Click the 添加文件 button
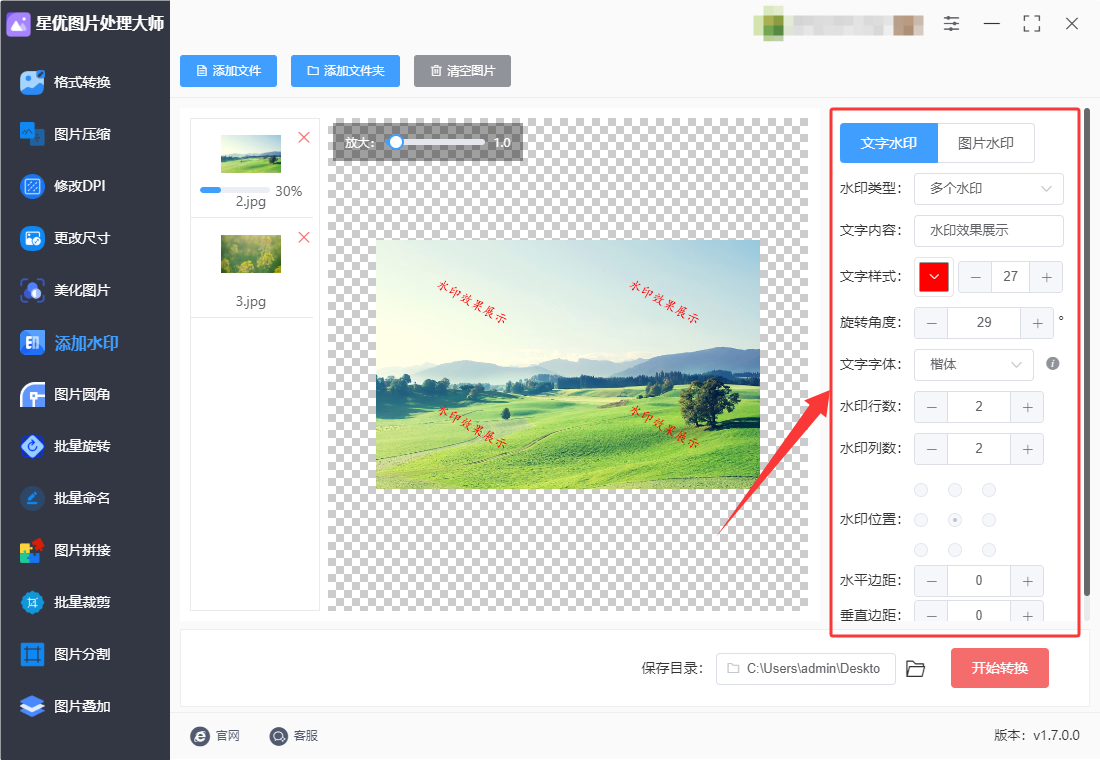The width and height of the screenshot is (1100, 760). [x=228, y=71]
